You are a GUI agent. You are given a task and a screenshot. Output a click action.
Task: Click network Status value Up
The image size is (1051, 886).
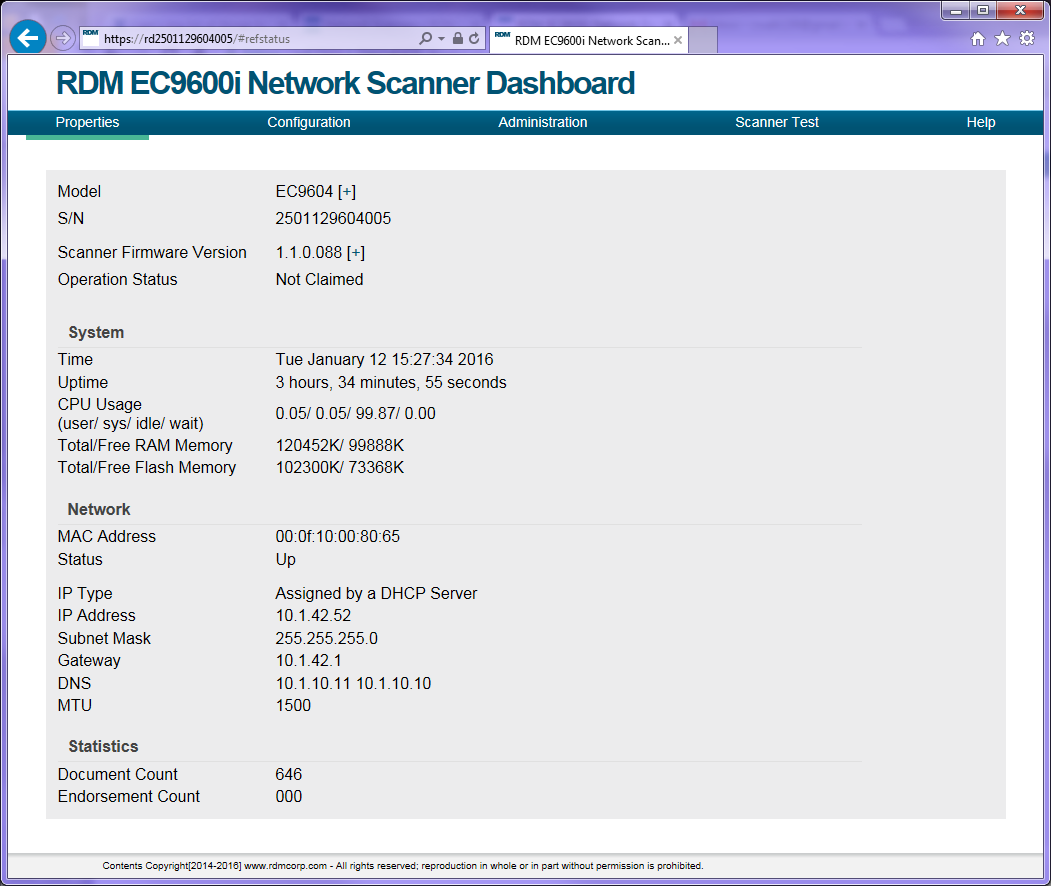pos(286,560)
